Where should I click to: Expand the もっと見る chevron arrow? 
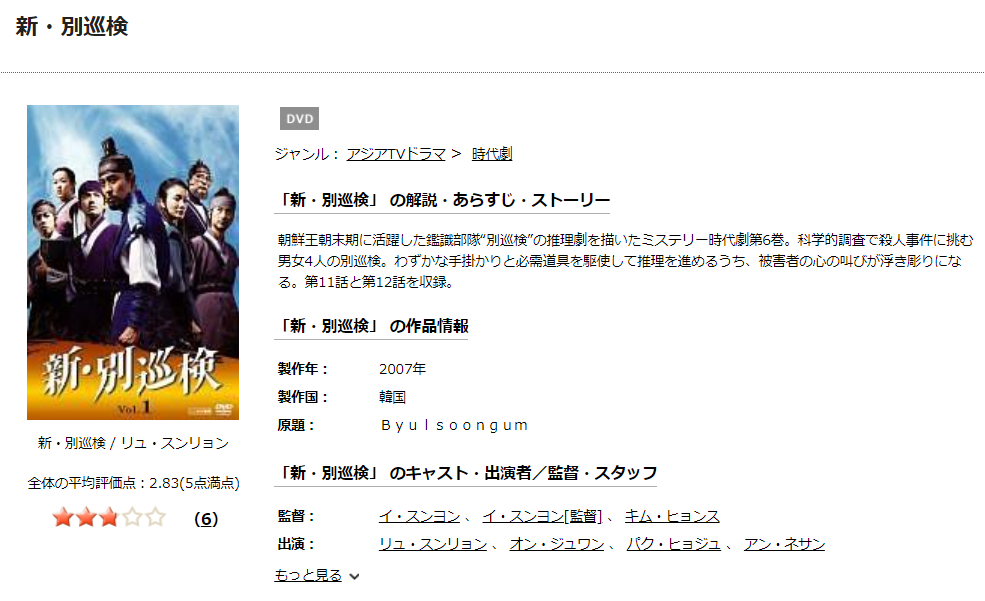(354, 576)
